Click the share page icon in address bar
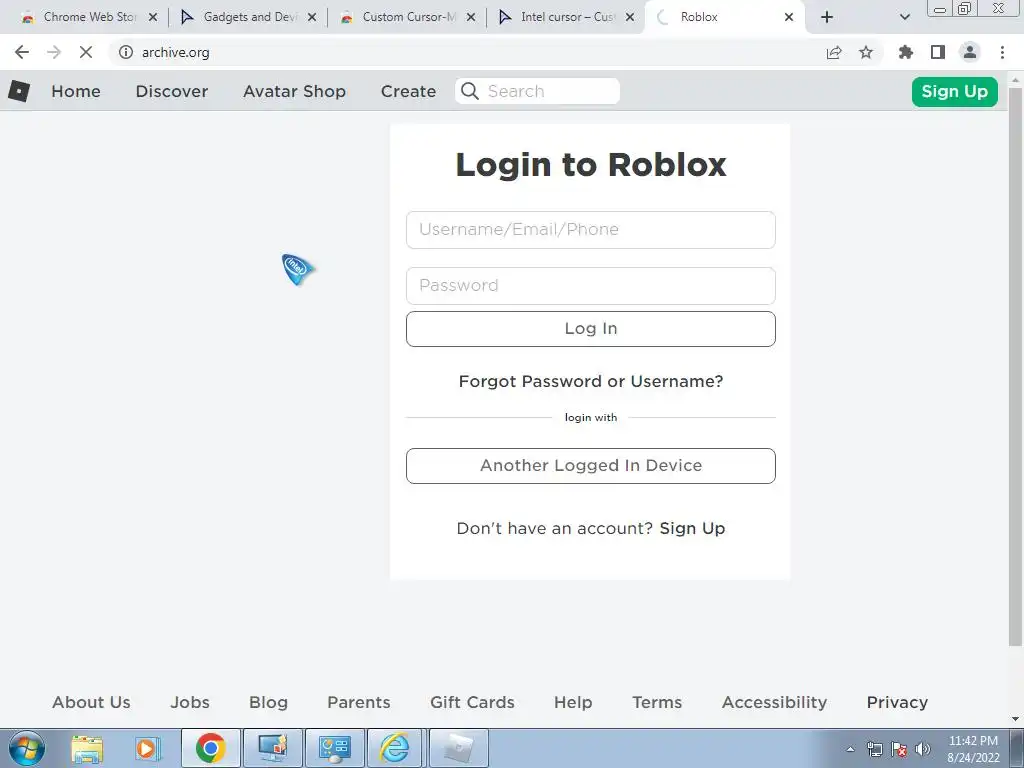This screenshot has height=768, width=1024. 834,52
